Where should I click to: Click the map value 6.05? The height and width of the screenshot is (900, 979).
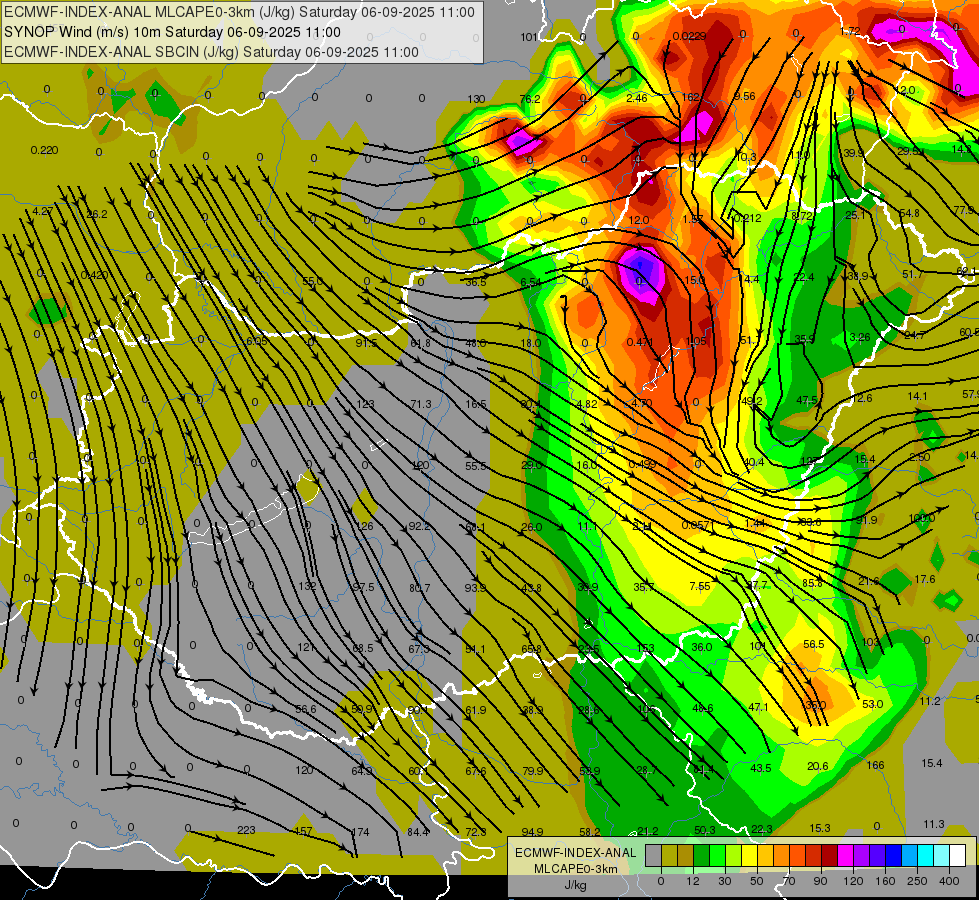pos(257,341)
